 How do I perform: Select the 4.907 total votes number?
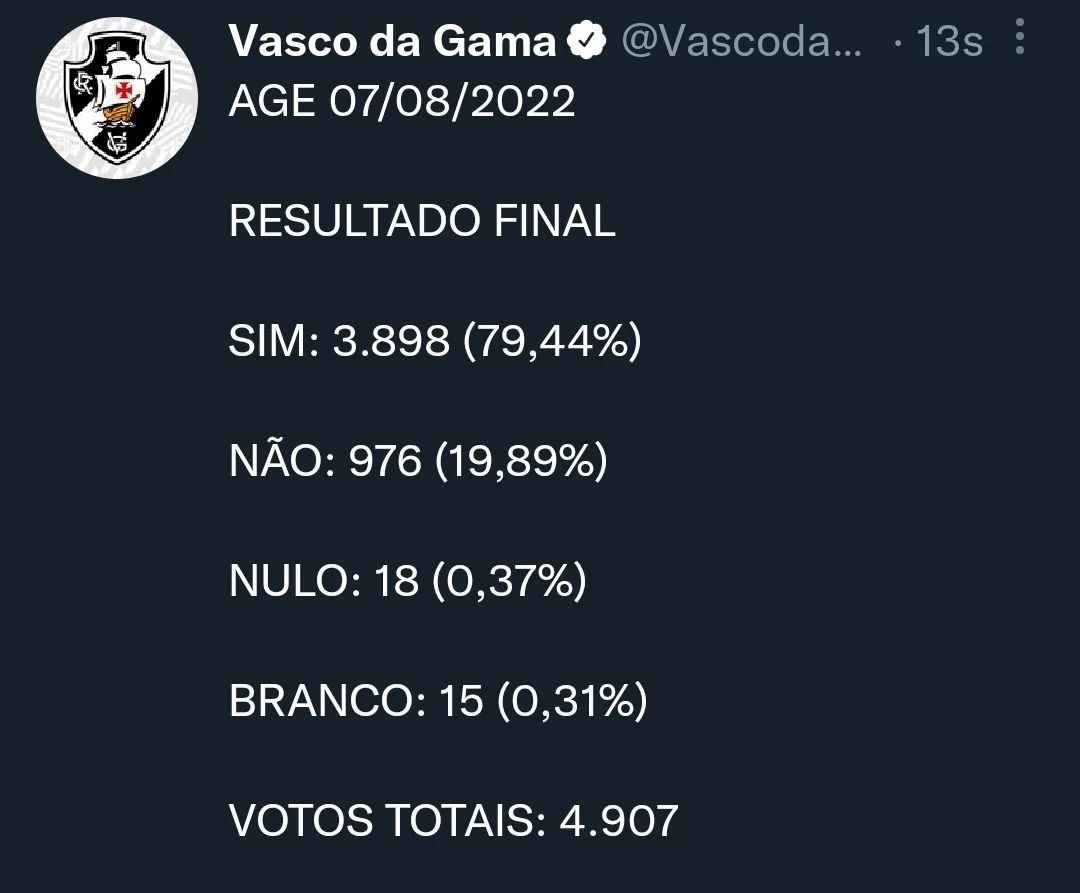pos(620,822)
